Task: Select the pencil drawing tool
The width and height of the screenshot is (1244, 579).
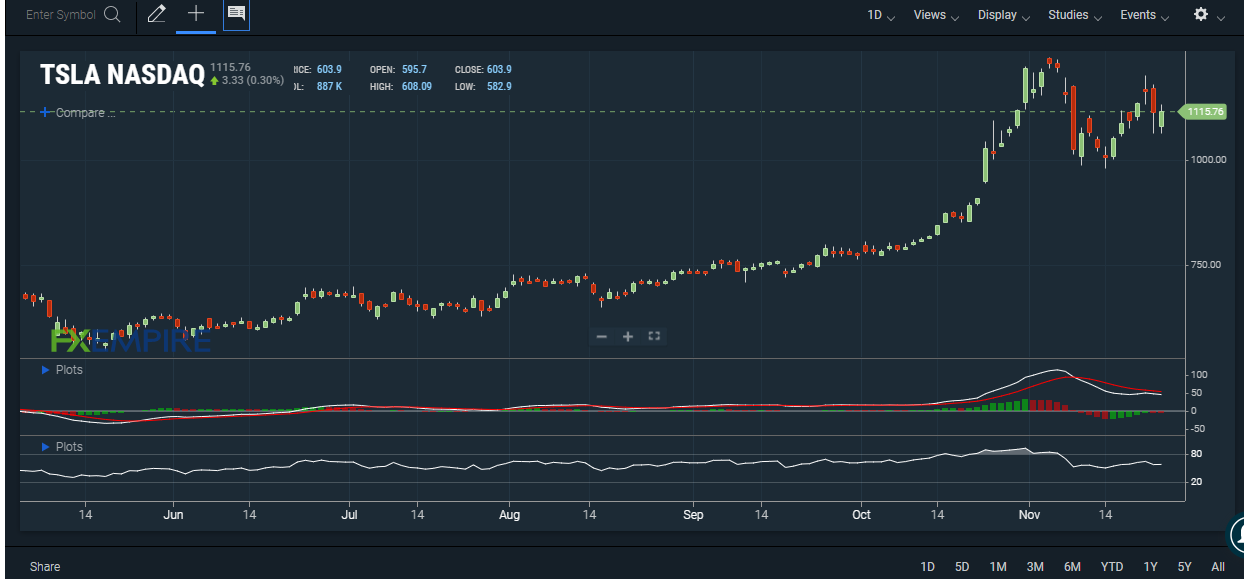Action: pos(156,14)
